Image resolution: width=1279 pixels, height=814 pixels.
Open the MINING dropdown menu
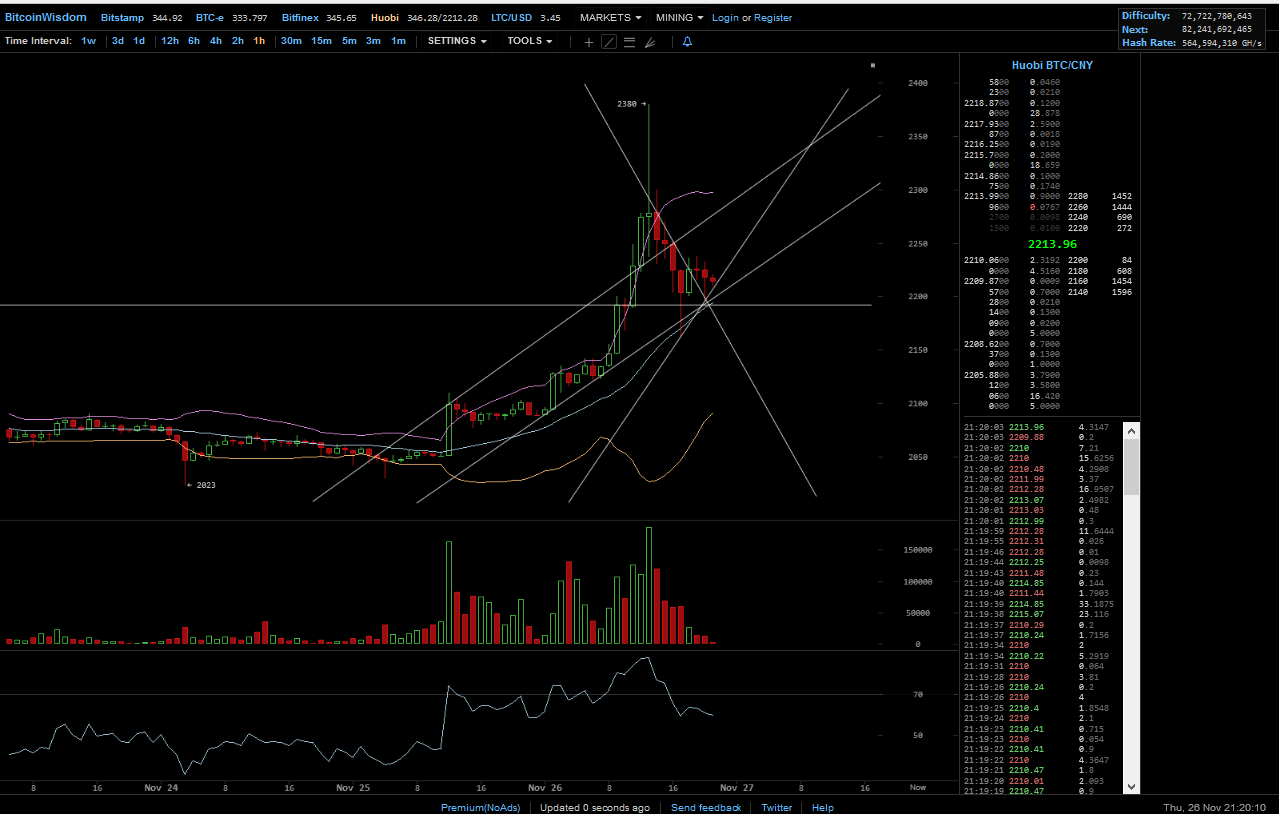(679, 18)
